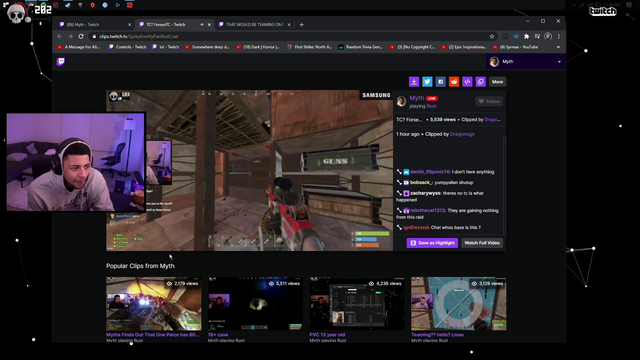This screenshot has height=360, width=640.
Task: Open 'Random Trivia Gen...' bookmark
Action: [360, 47]
